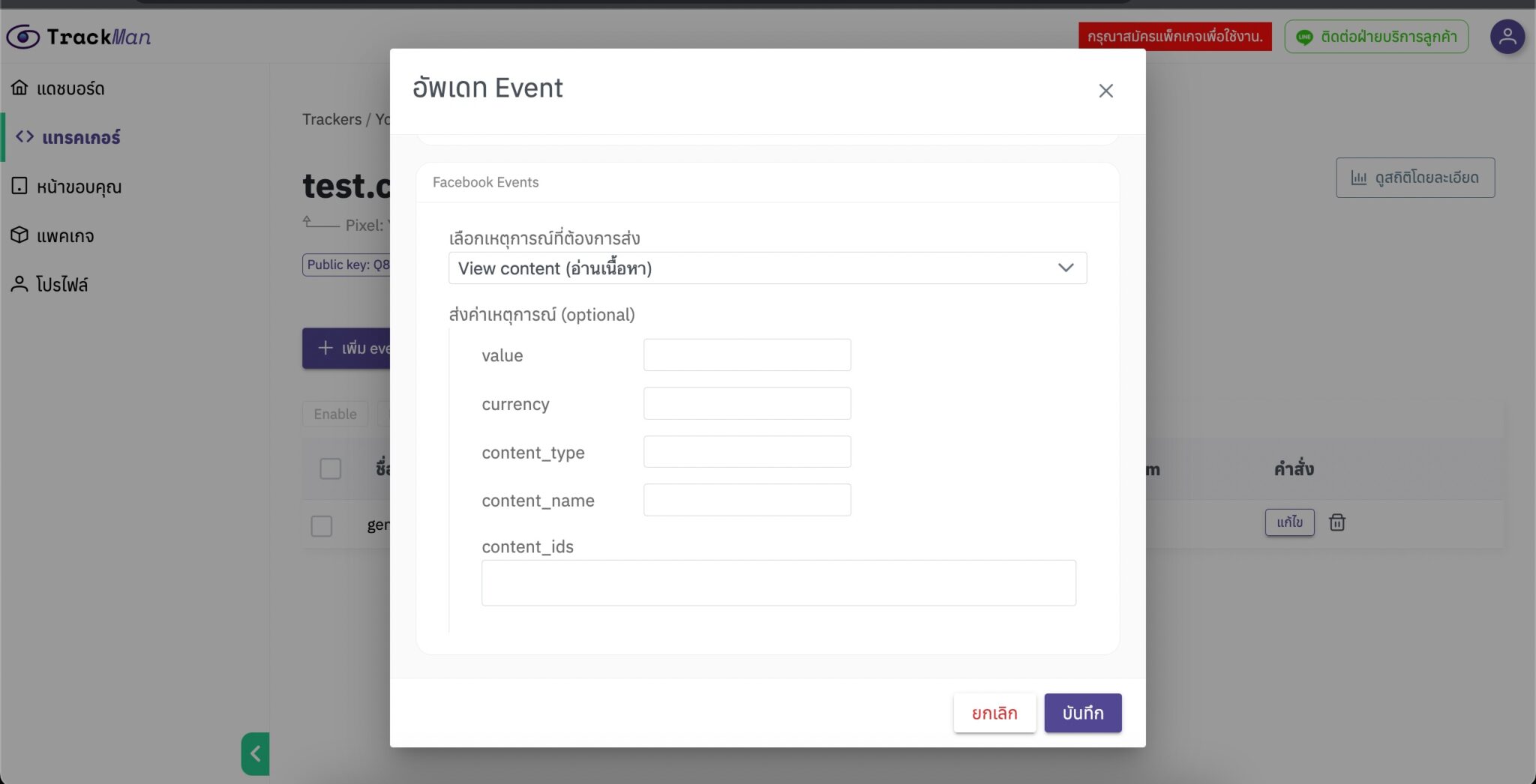The height and width of the screenshot is (784, 1536).
Task: Go to the Thank-you page menu item
Action: click(x=78, y=187)
